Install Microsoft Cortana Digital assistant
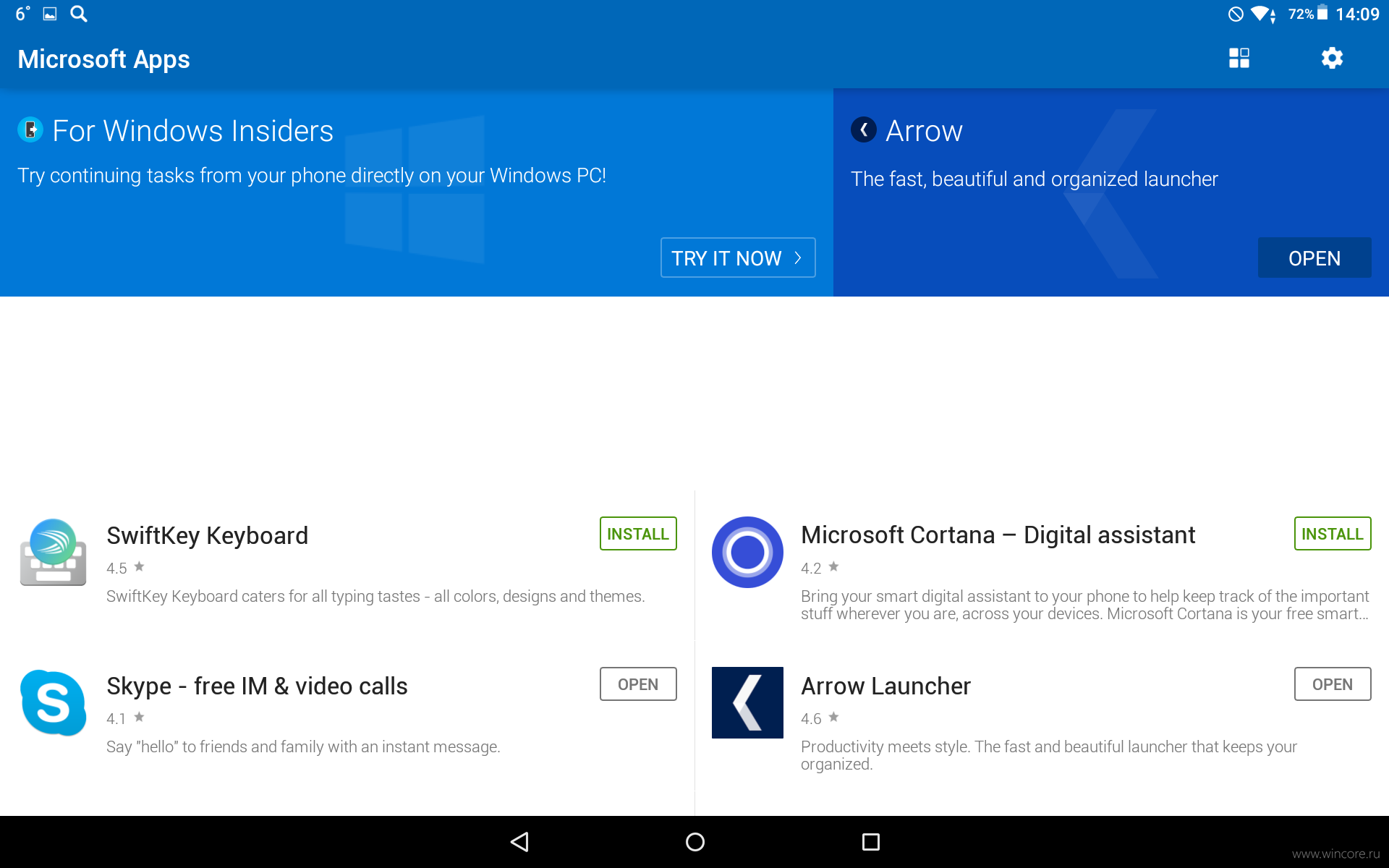Screen dimensions: 1389x868 click(x=1333, y=534)
